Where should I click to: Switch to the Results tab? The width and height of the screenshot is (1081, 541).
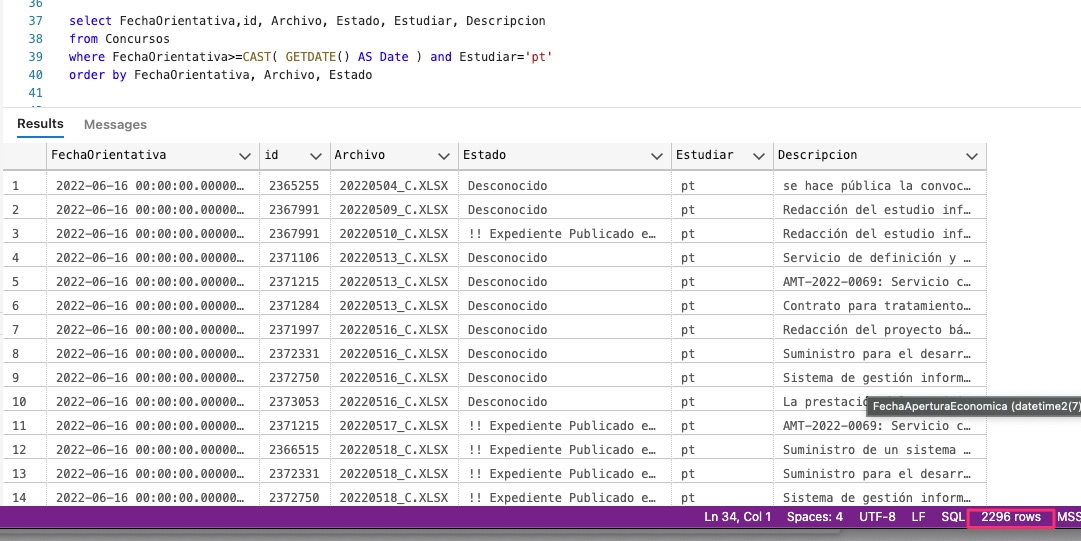click(x=40, y=124)
